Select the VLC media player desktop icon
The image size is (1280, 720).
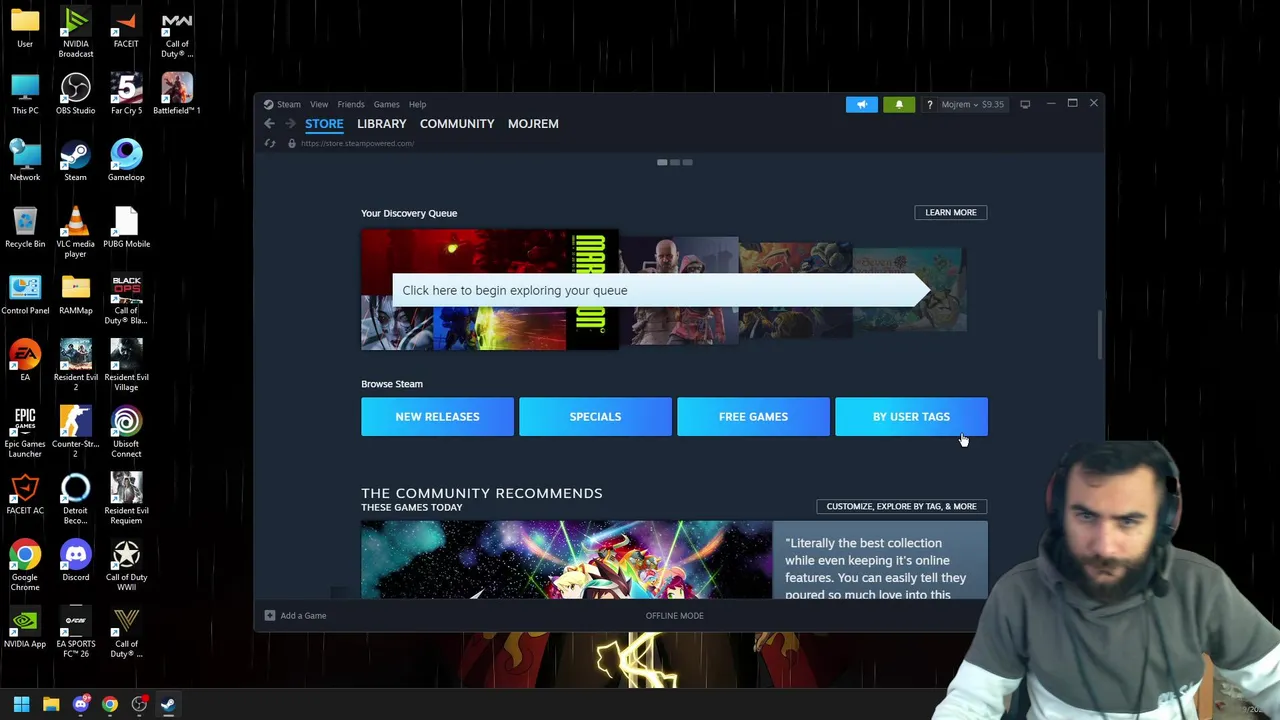point(76,232)
